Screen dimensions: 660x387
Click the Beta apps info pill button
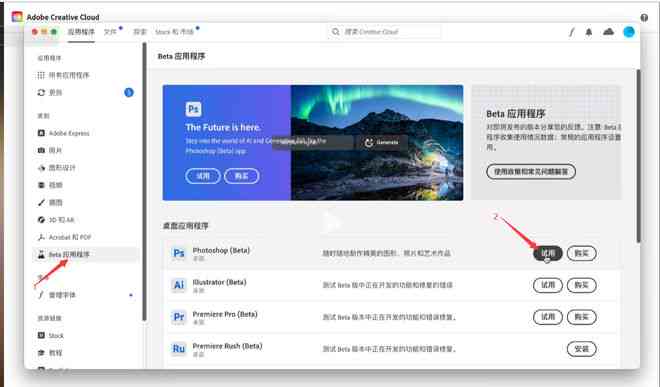coord(531,171)
